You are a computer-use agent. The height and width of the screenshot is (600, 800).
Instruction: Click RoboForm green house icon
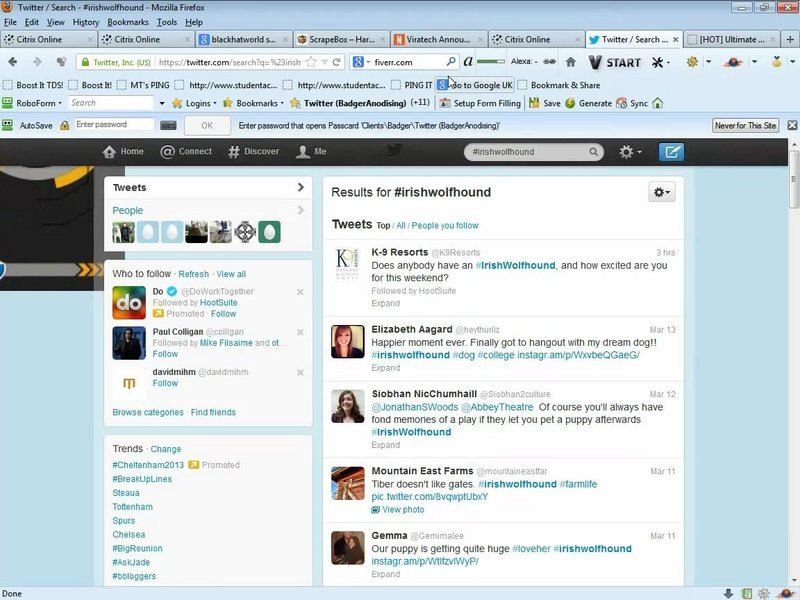658,103
